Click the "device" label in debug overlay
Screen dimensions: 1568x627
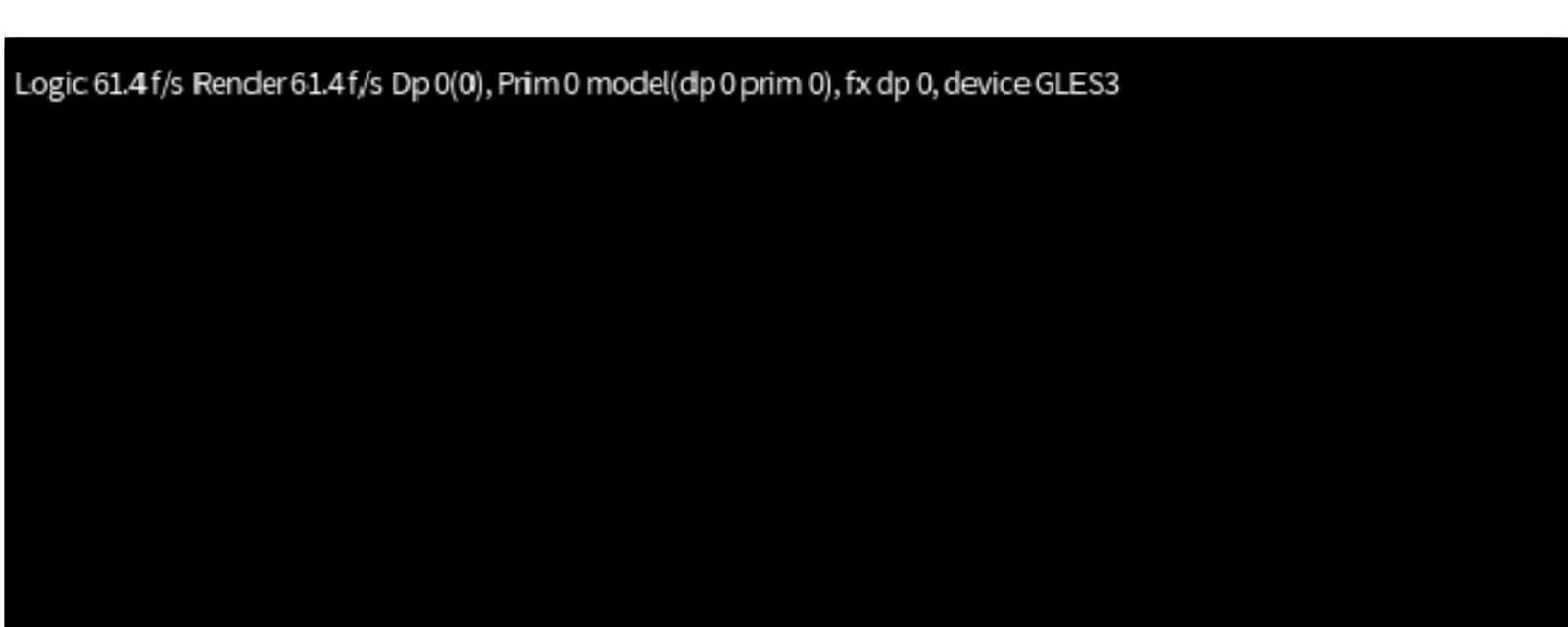click(987, 84)
